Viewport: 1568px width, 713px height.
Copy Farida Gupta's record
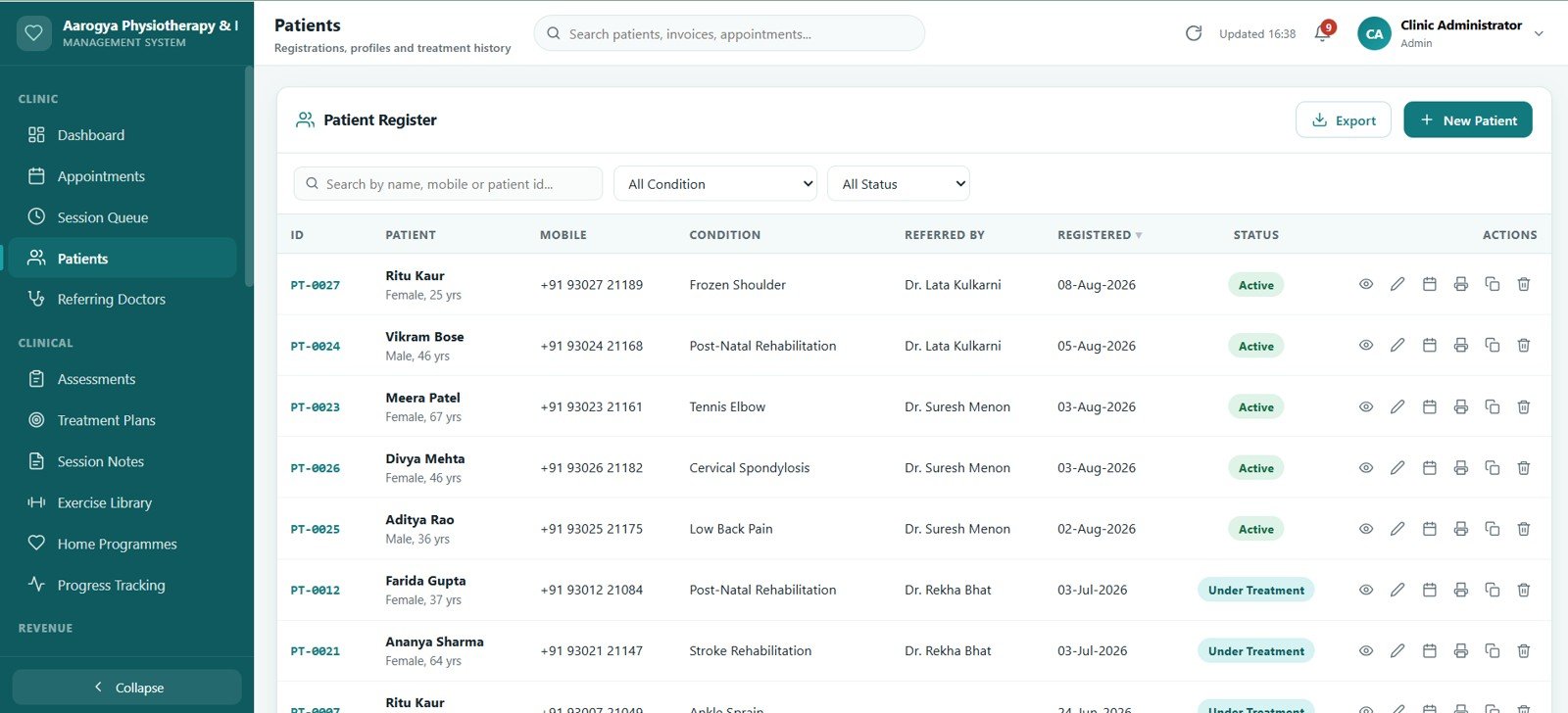(x=1493, y=590)
